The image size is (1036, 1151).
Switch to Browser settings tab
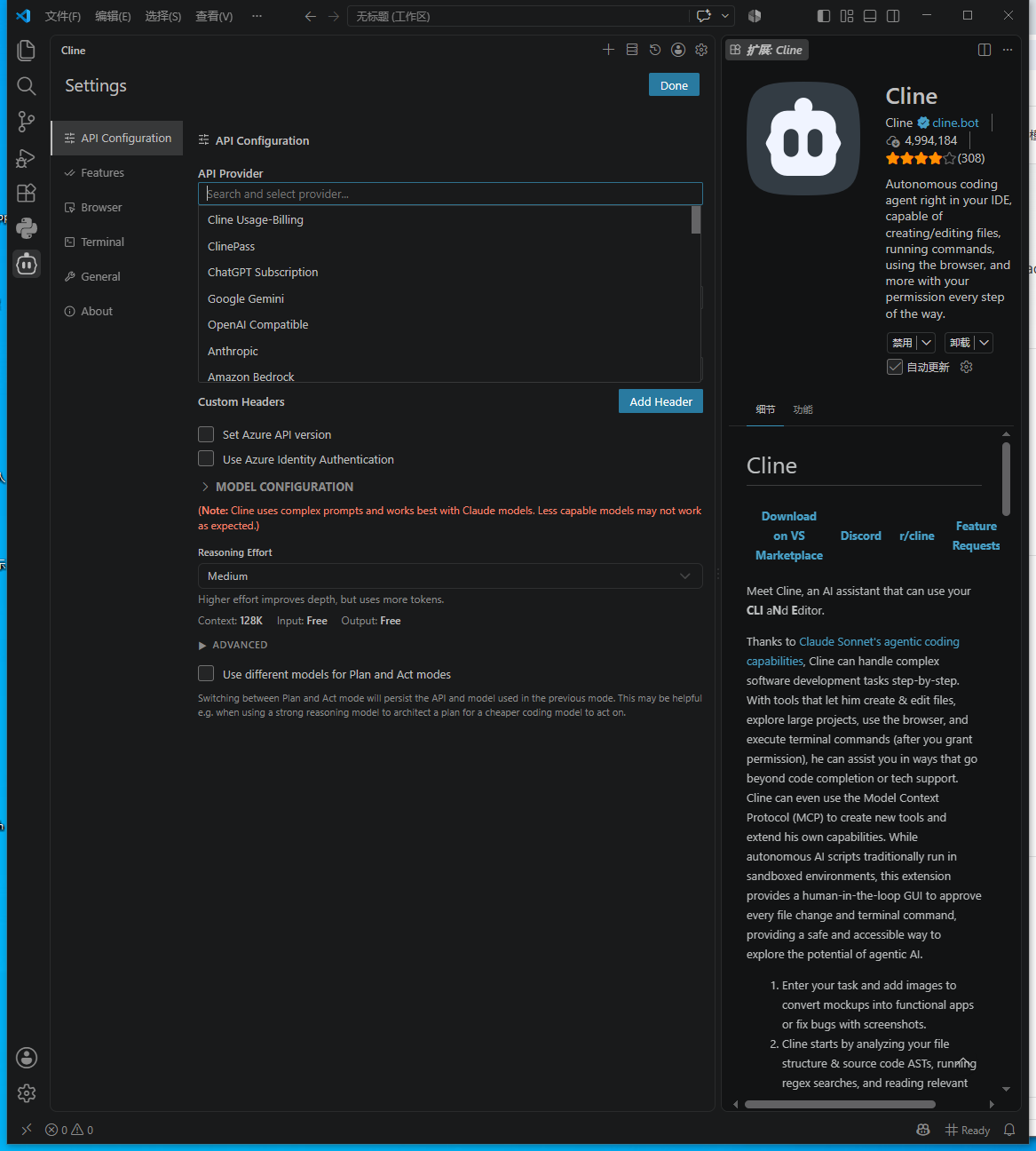click(x=116, y=207)
